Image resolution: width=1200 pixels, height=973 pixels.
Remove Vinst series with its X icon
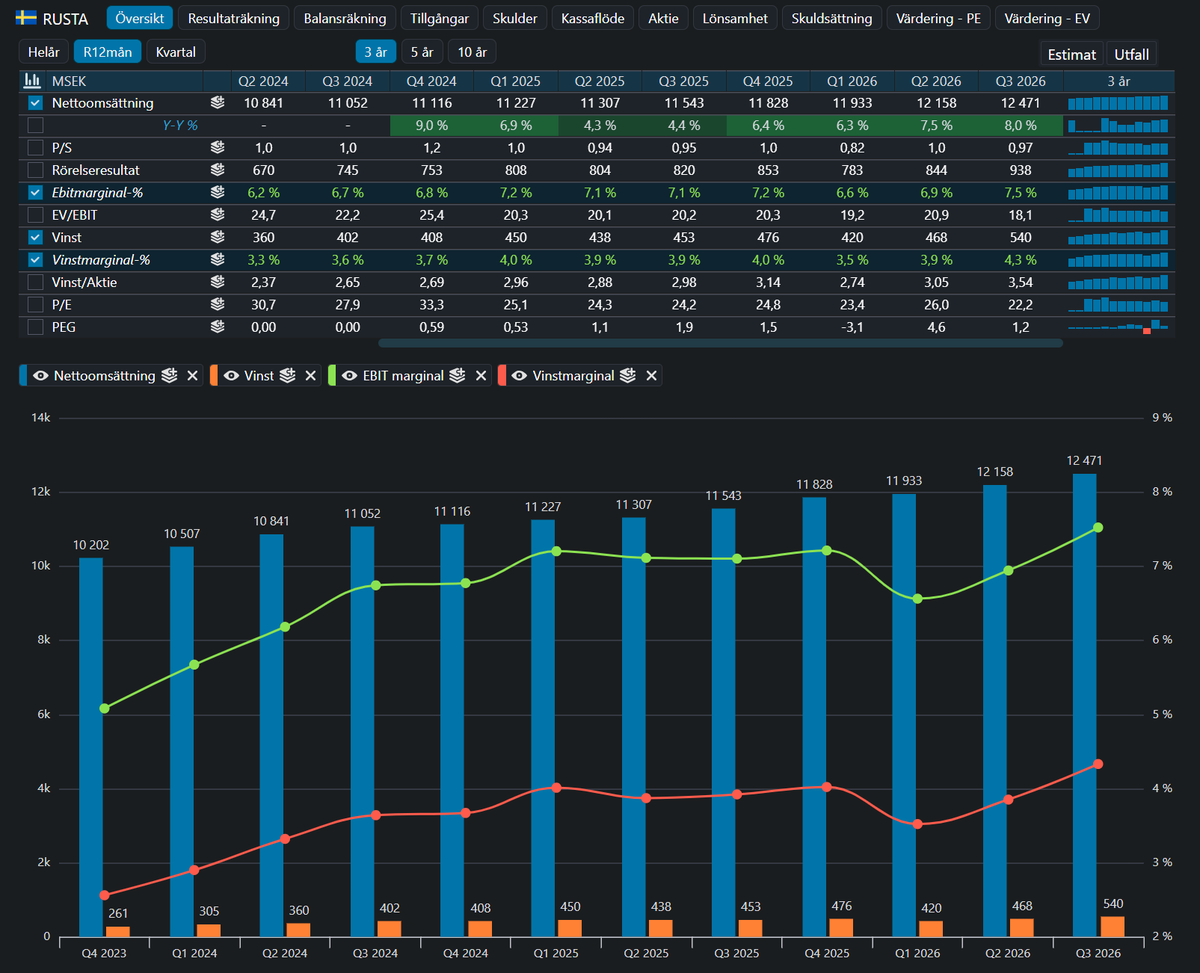point(311,376)
